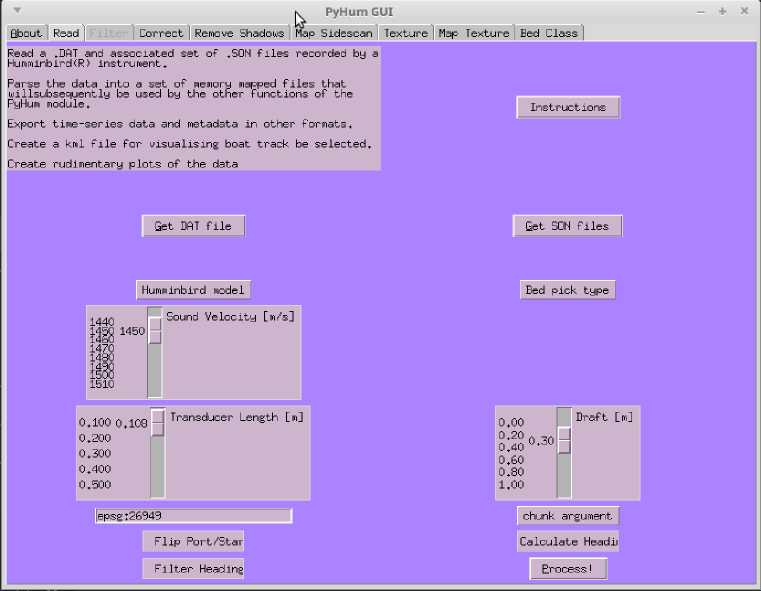Go to the Map Sidescan tab
The height and width of the screenshot is (591, 761).
pos(334,33)
